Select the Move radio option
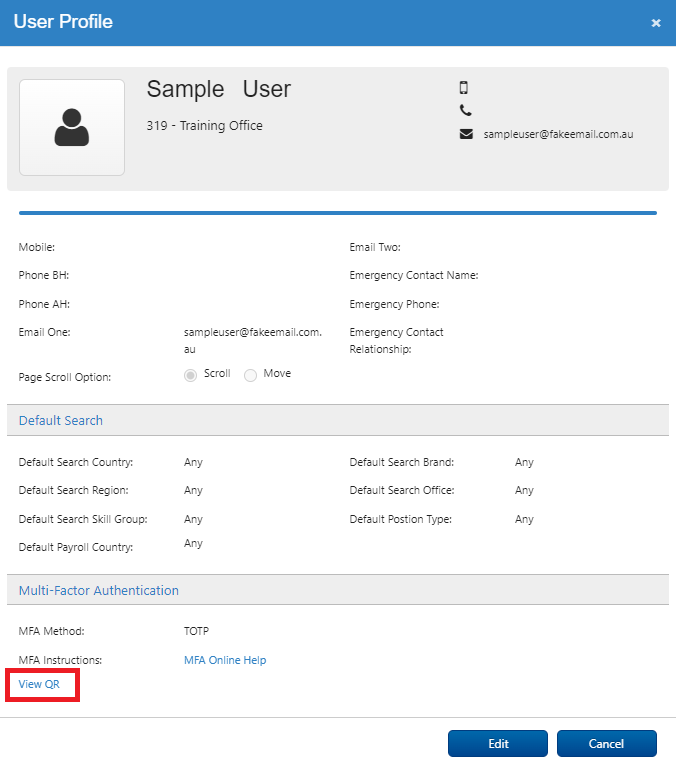Viewport: 676px width, 769px height. (250, 375)
